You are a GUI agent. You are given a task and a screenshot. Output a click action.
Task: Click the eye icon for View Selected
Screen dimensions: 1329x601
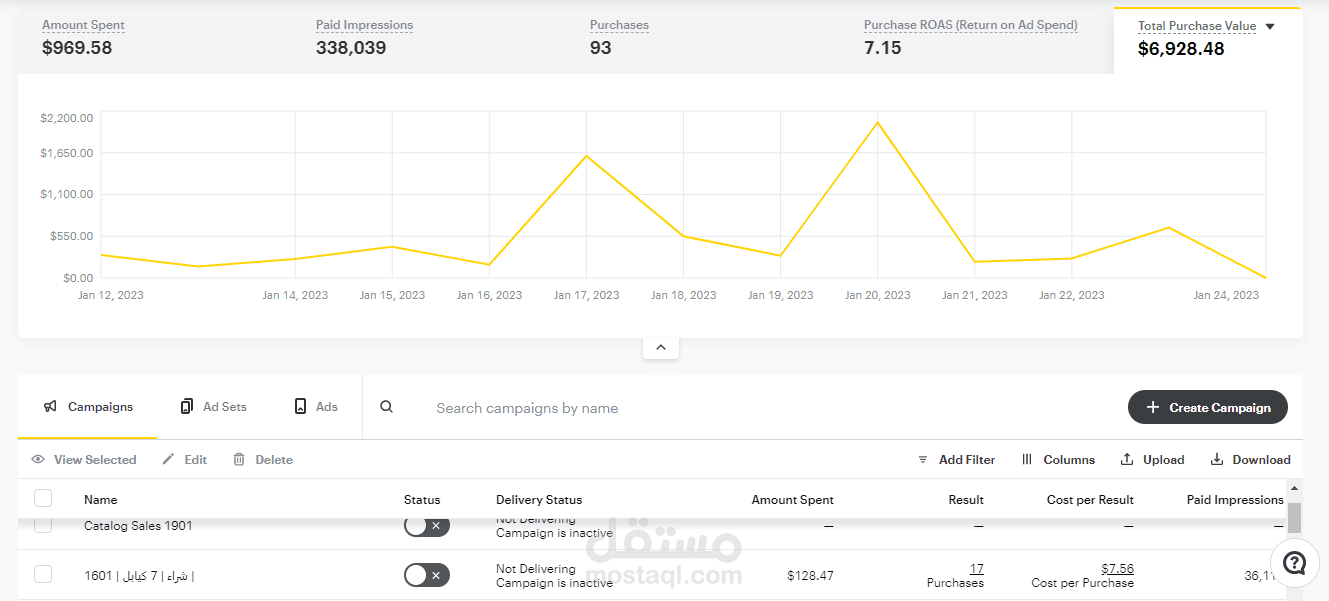[38, 459]
